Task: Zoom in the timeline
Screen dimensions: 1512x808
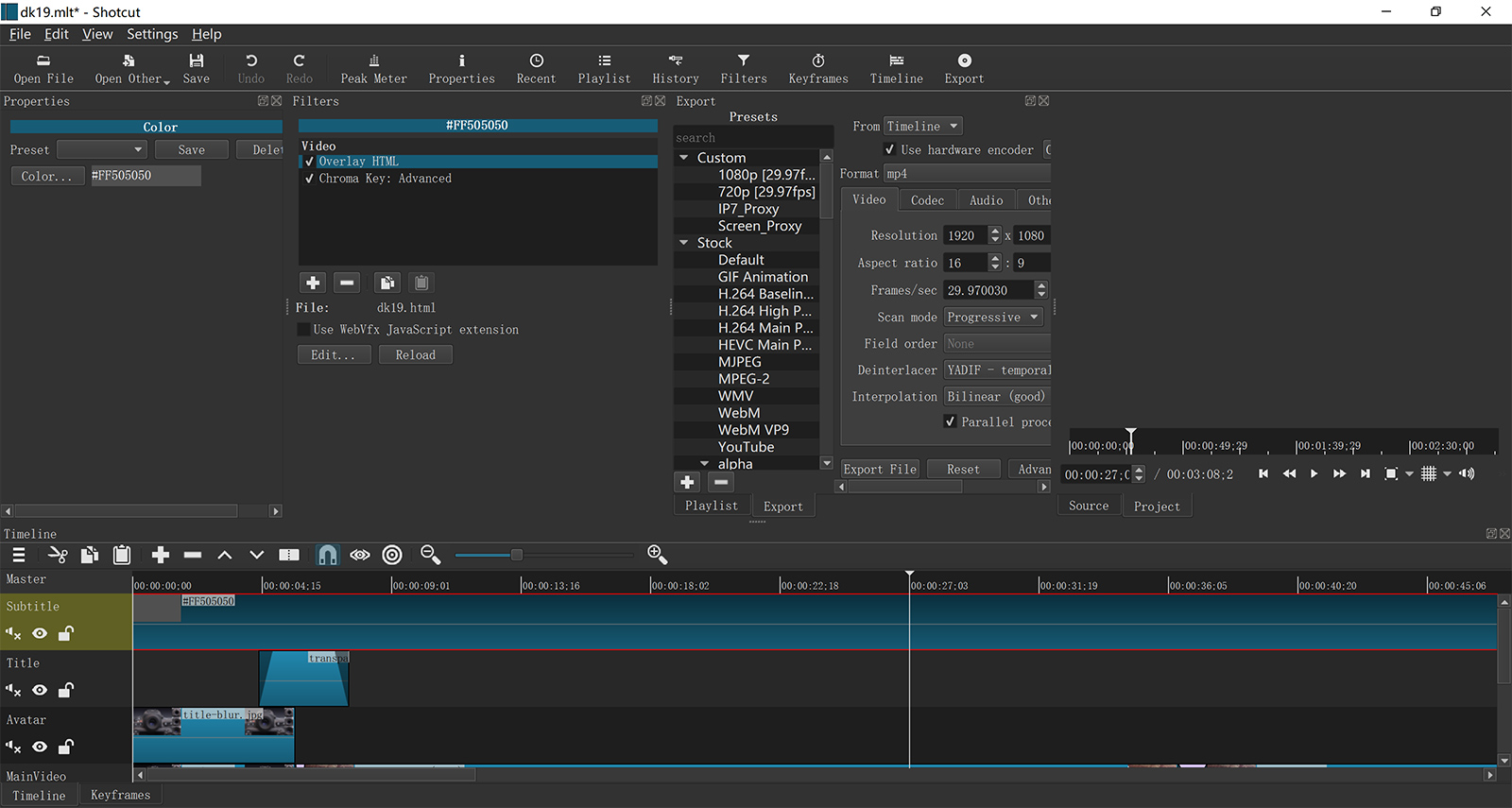Action: 657,555
